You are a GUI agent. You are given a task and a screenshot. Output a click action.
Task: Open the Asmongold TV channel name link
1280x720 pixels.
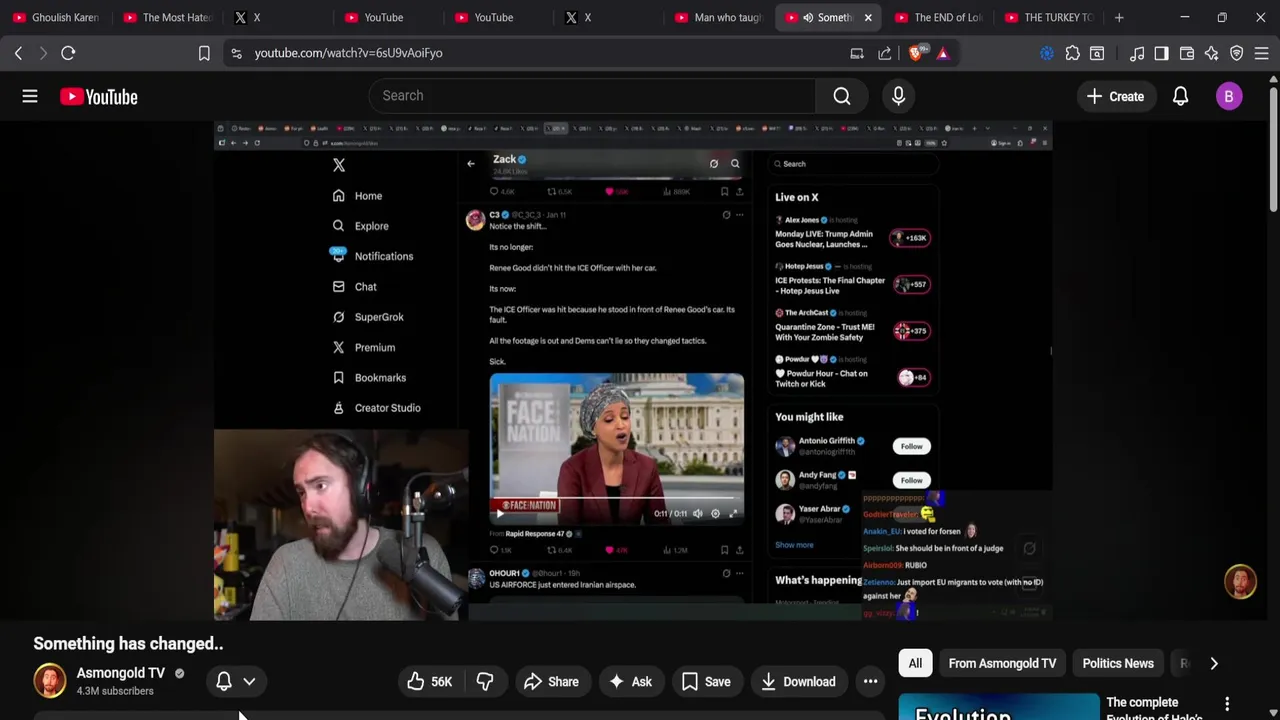point(120,673)
